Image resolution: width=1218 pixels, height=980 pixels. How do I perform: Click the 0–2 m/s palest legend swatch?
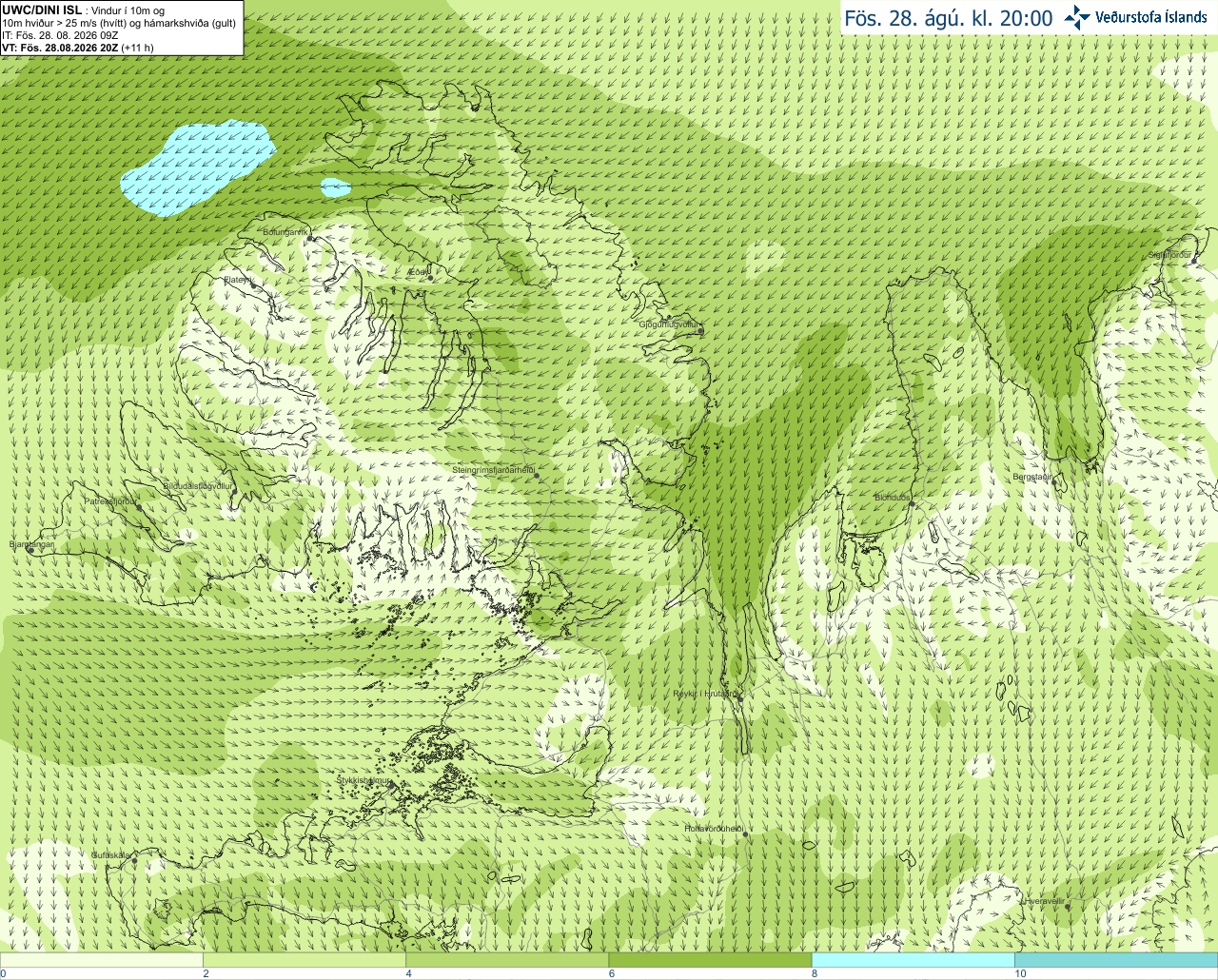click(x=101, y=960)
